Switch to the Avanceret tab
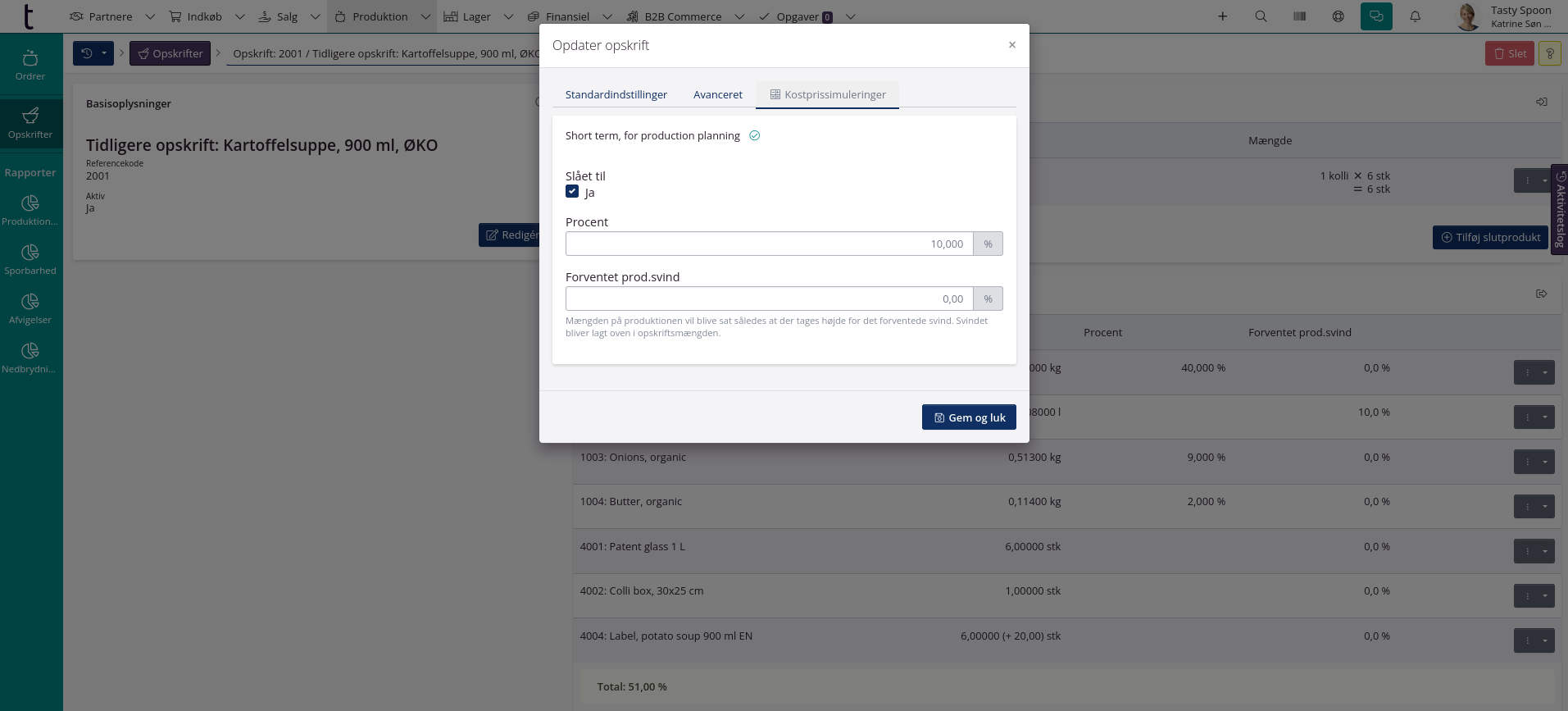The height and width of the screenshot is (711, 1568). 717,94
